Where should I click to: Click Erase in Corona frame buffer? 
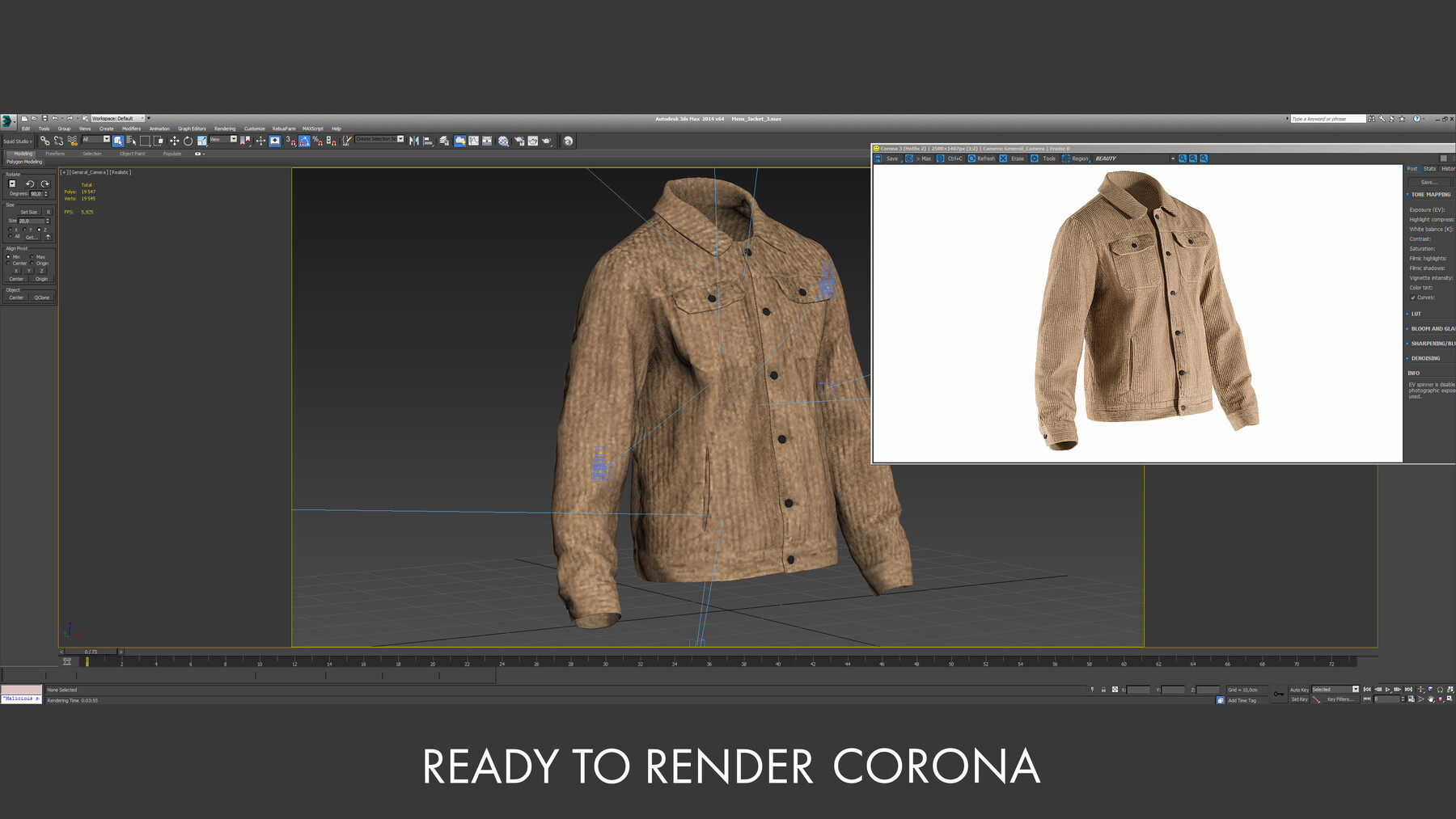click(1012, 158)
